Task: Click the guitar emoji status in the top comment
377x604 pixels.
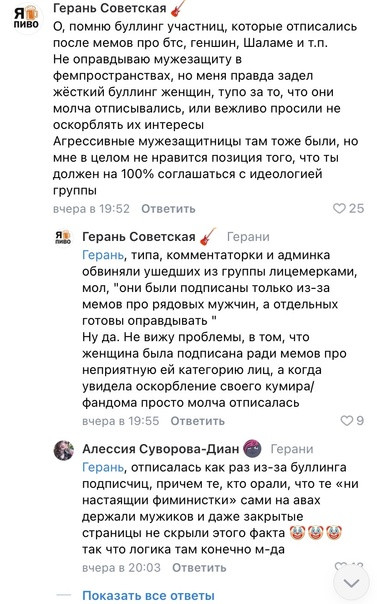Action: [177, 8]
